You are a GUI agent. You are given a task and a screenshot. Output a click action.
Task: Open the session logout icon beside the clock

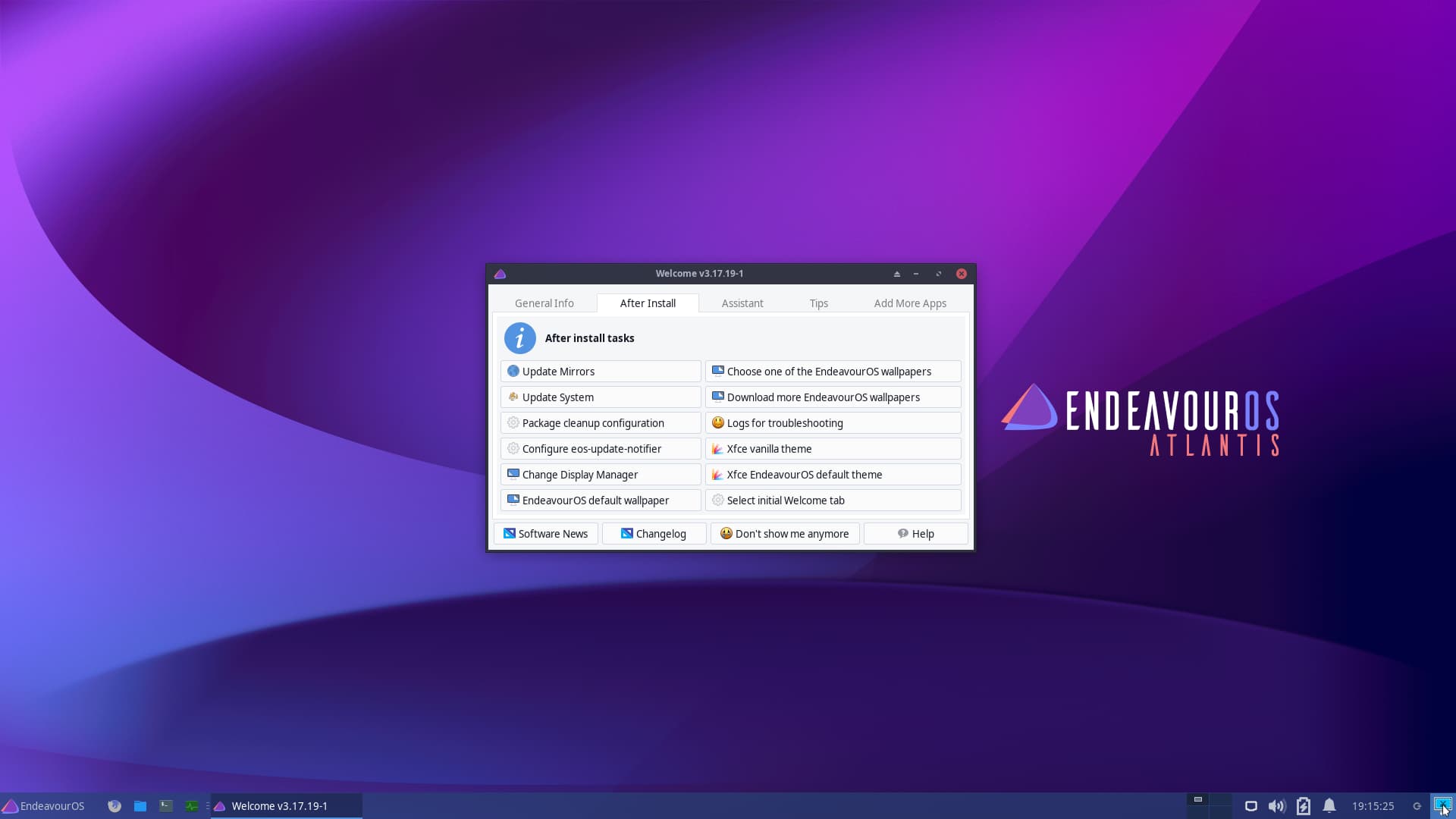click(1417, 806)
